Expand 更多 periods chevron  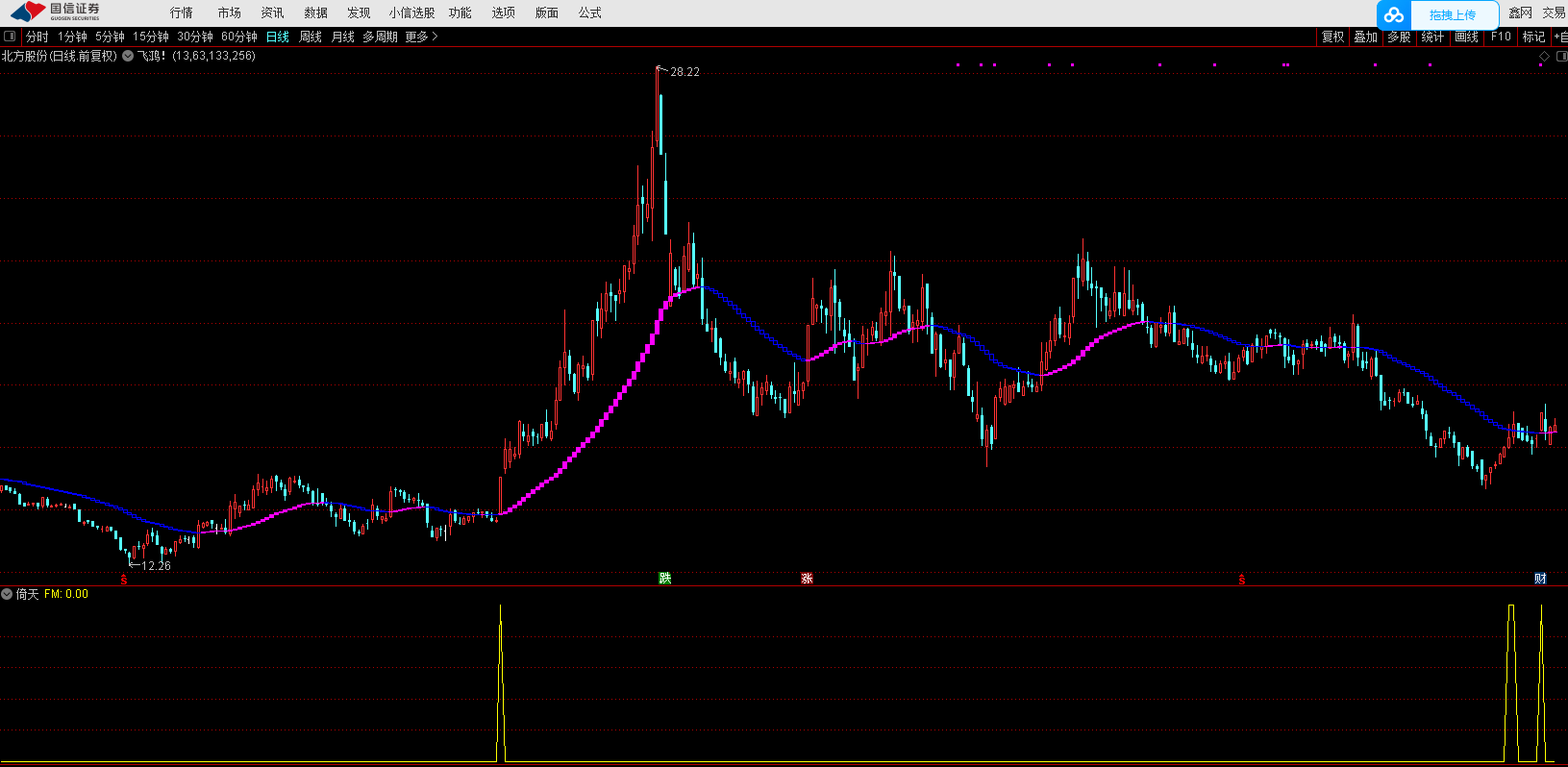[x=421, y=37]
